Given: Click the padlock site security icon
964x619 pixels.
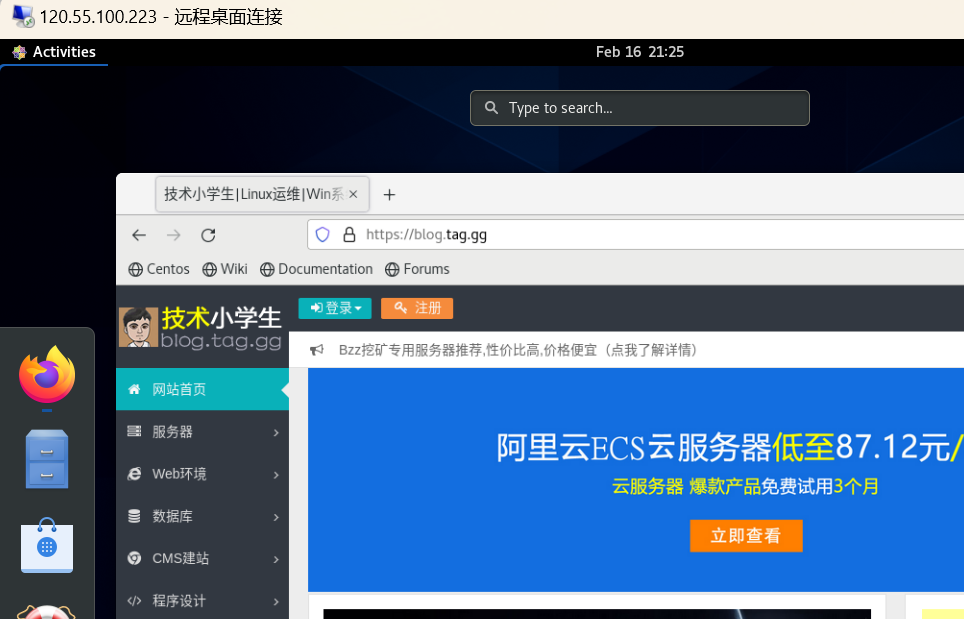Looking at the screenshot, I should [349, 235].
